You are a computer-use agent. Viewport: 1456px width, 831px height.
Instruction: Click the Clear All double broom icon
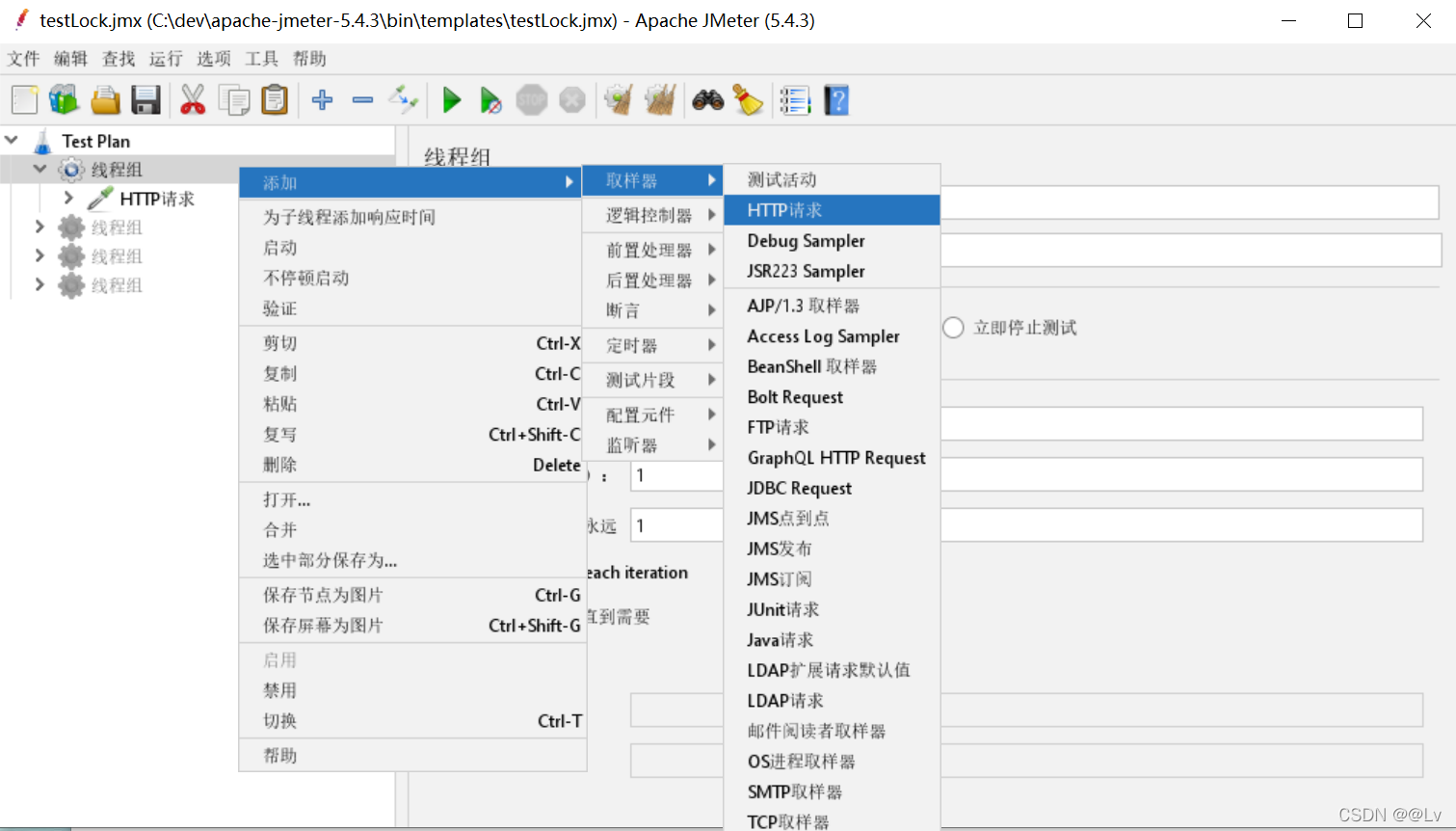(660, 100)
